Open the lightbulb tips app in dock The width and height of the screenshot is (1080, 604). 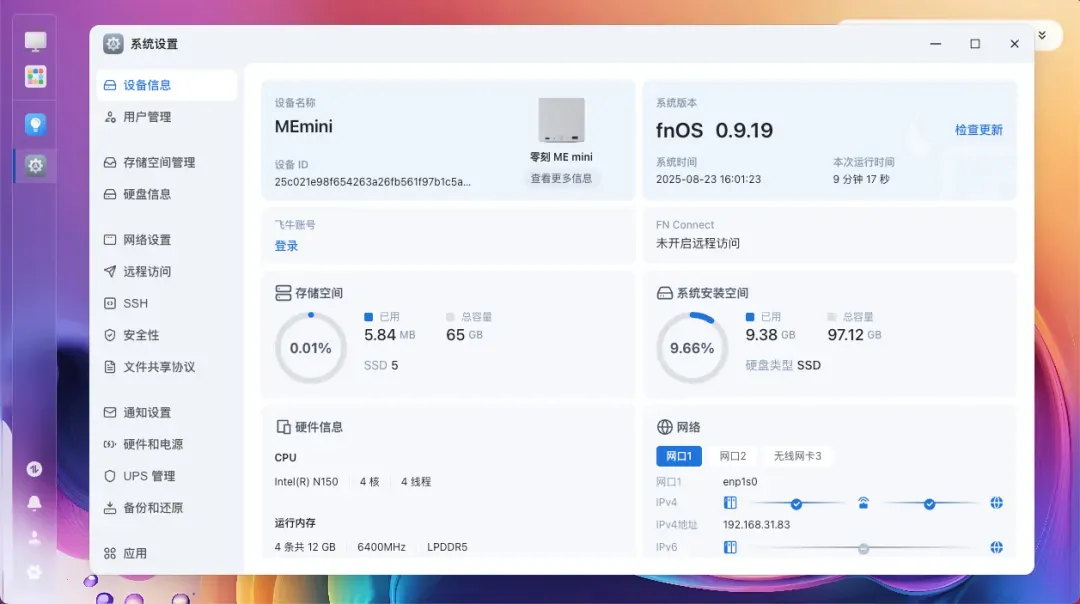[36, 125]
